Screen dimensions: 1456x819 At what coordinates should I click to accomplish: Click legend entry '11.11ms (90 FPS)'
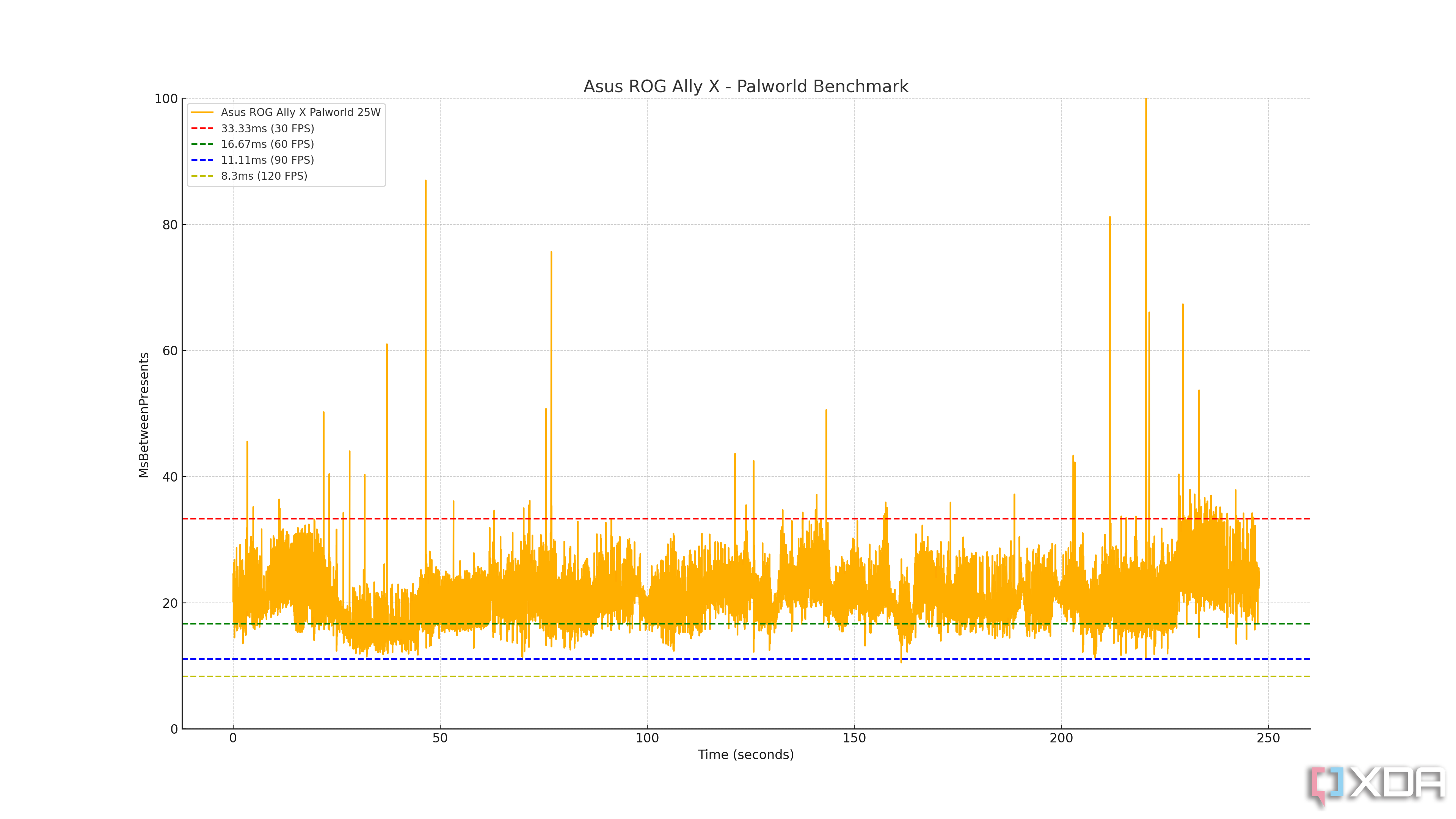[x=267, y=160]
